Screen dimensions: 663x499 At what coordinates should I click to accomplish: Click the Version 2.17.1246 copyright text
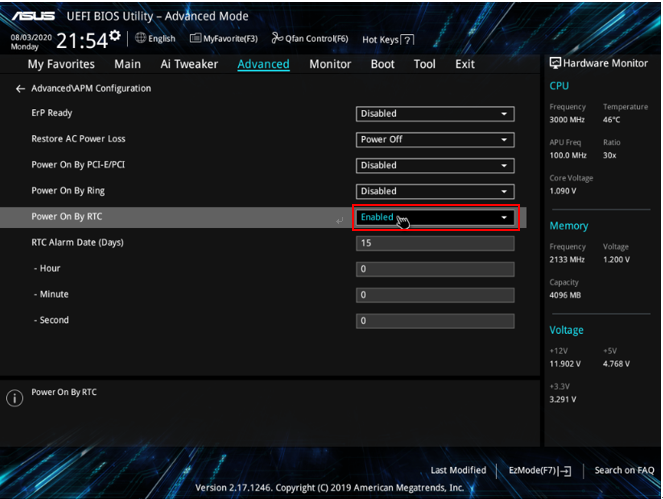[x=329, y=488]
